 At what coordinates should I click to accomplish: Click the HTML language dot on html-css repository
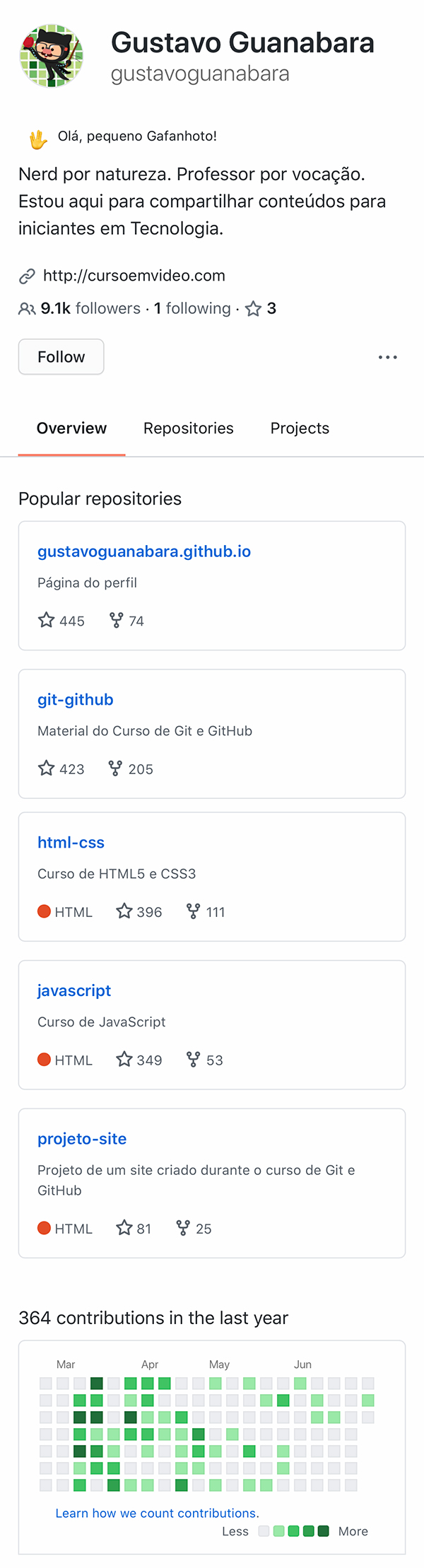(x=44, y=912)
